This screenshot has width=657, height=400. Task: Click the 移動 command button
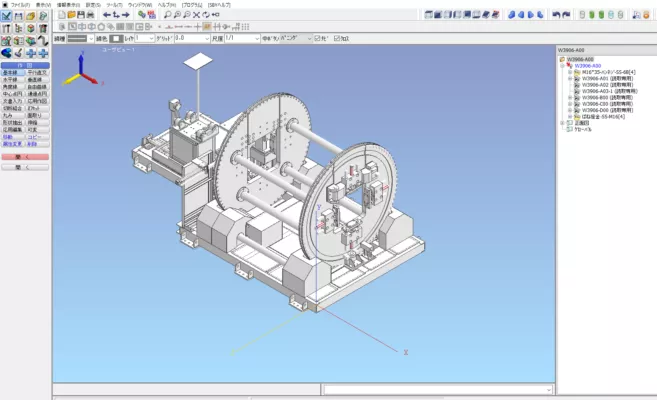click(x=12, y=136)
